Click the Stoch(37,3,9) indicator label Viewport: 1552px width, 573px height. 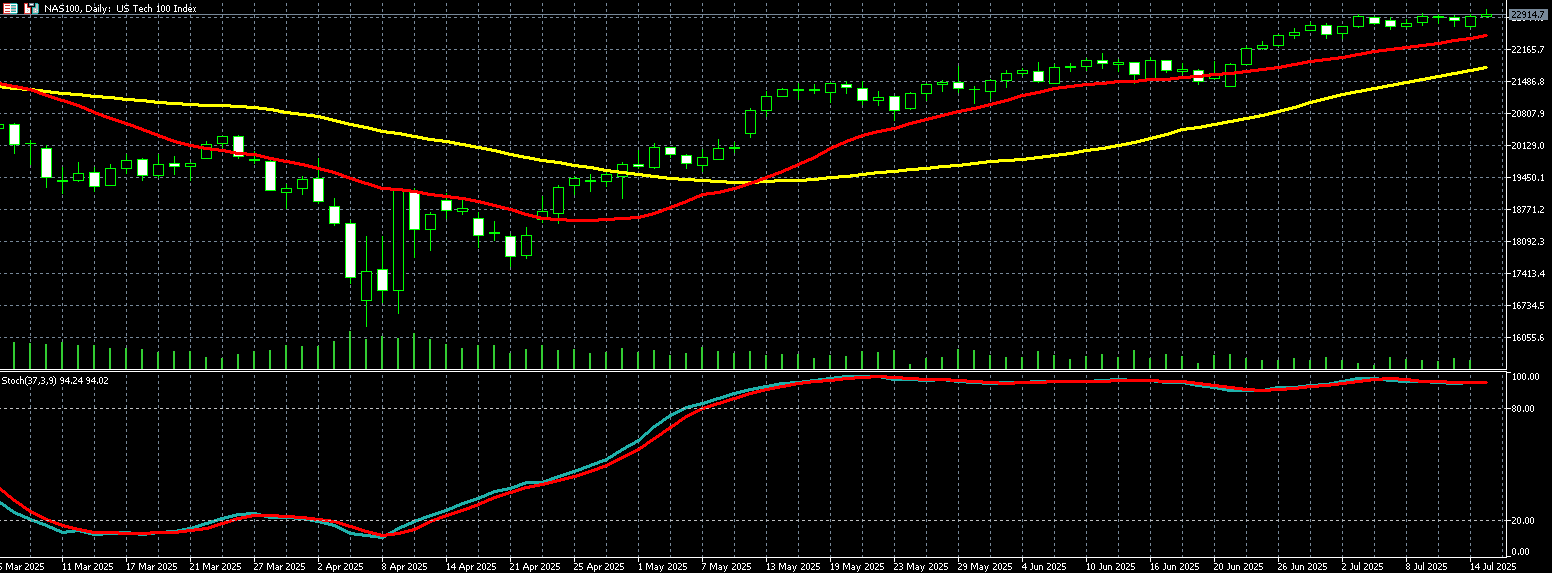[x=55, y=381]
